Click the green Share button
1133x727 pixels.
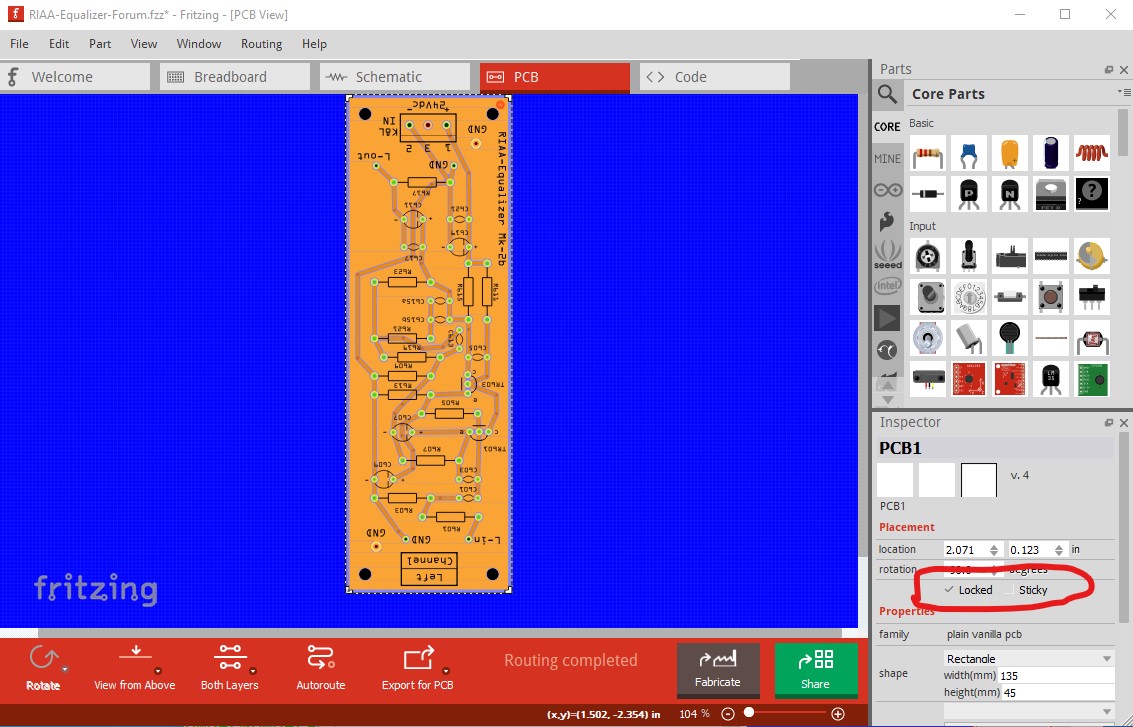coord(816,669)
